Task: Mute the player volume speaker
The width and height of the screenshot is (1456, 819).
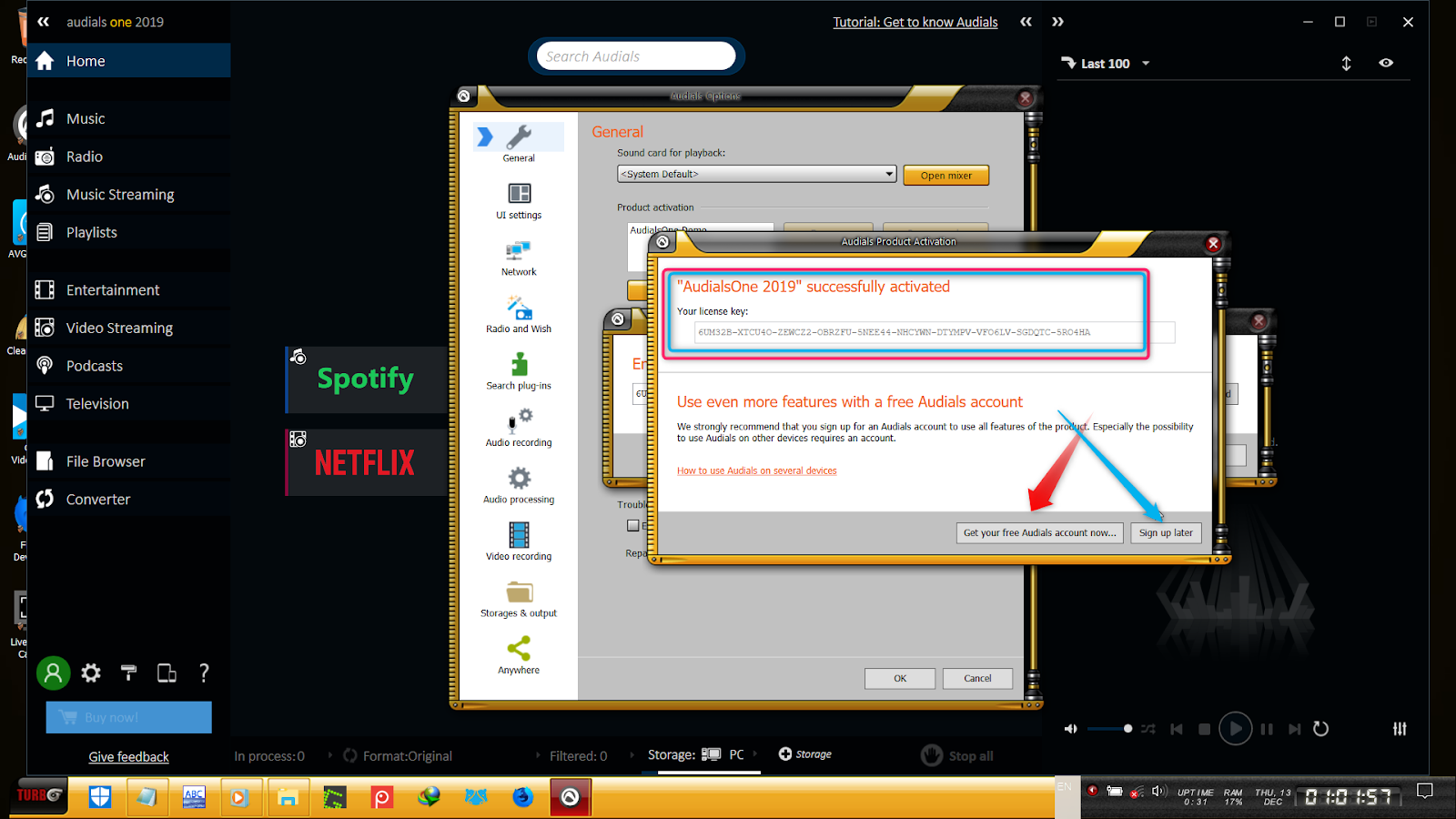Action: 1071,729
